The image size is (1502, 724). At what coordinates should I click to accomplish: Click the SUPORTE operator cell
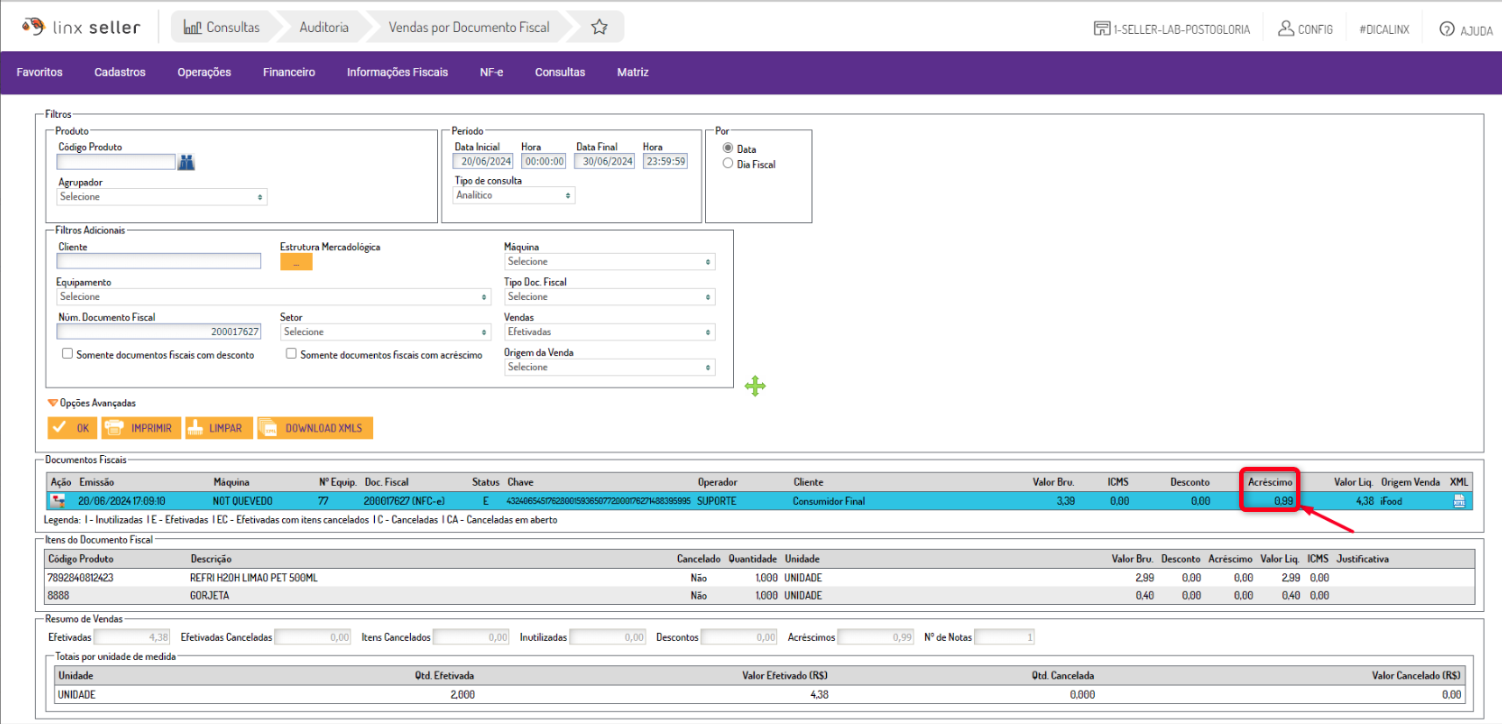click(716, 500)
